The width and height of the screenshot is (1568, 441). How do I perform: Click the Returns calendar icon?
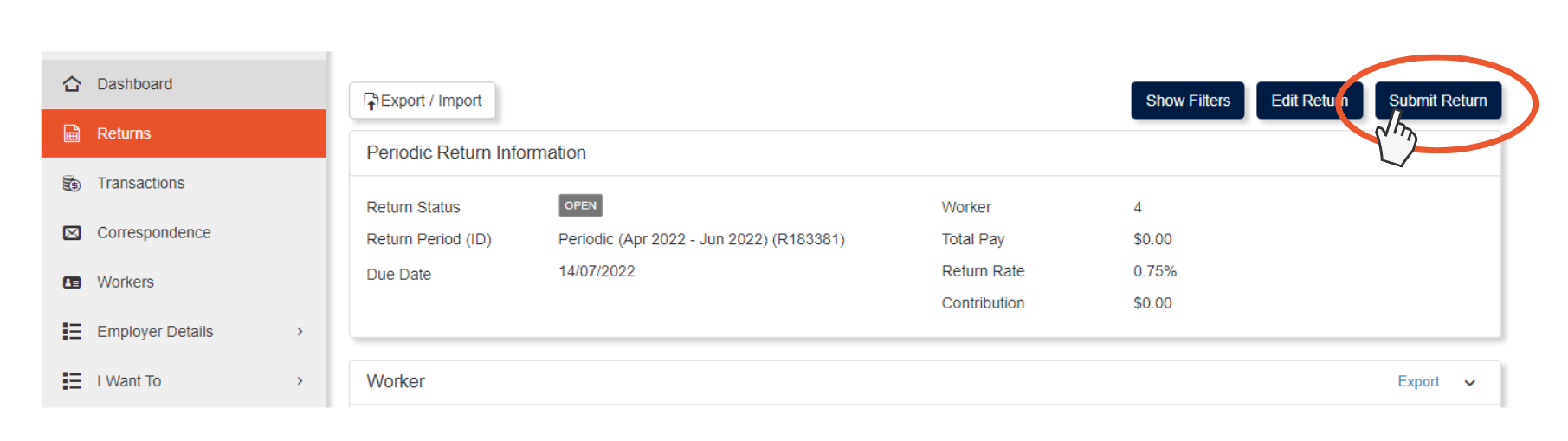coord(72,133)
